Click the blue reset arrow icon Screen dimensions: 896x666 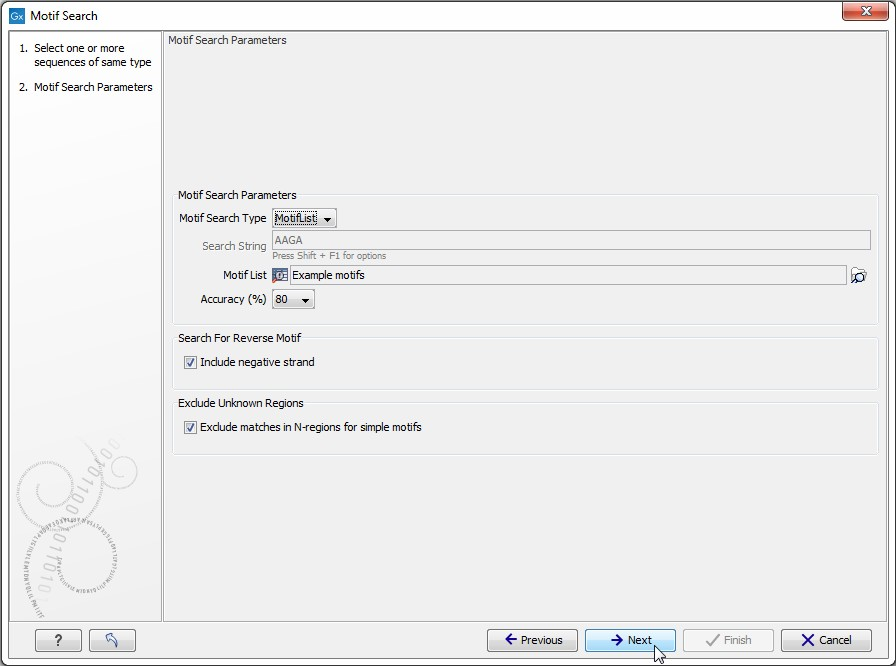[112, 640]
